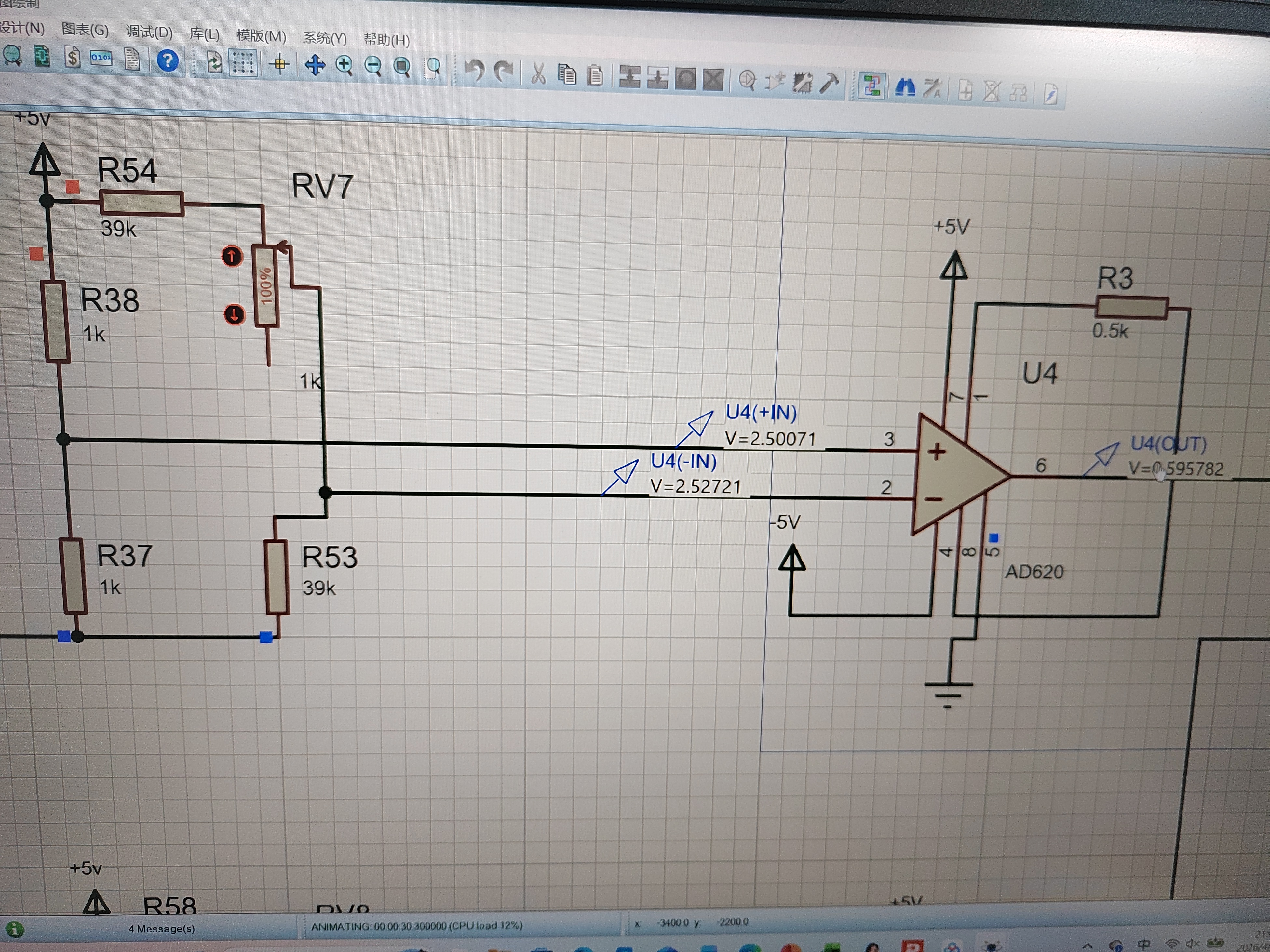Open the 调试(D) debug menu
Screen dimensions: 1270x952
[149, 32]
